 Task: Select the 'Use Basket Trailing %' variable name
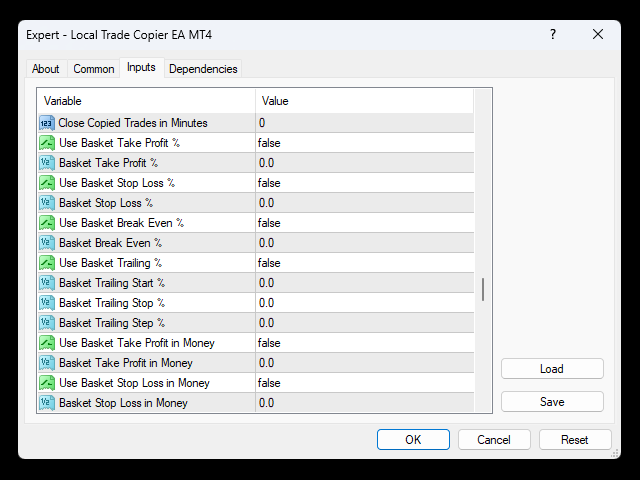[x=111, y=263]
